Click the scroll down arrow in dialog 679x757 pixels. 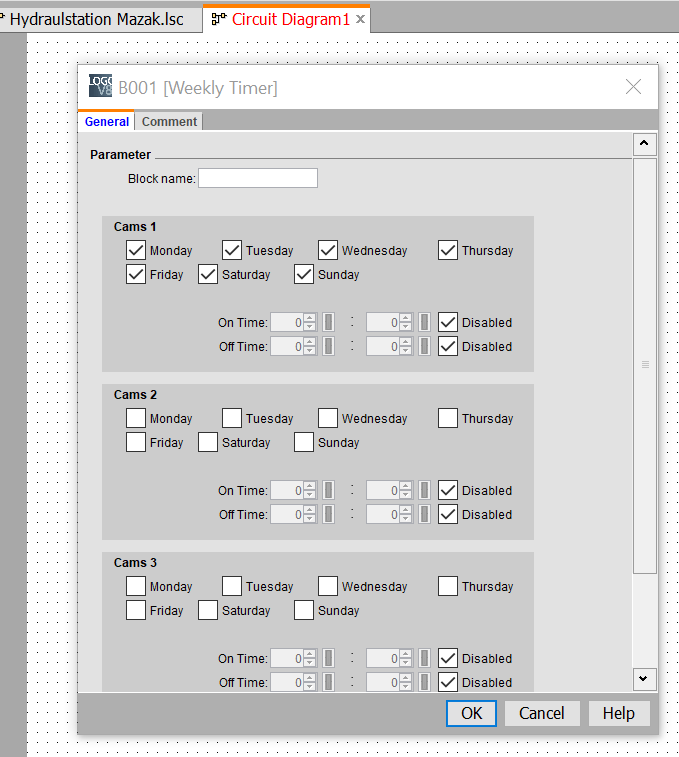[x=644, y=679]
